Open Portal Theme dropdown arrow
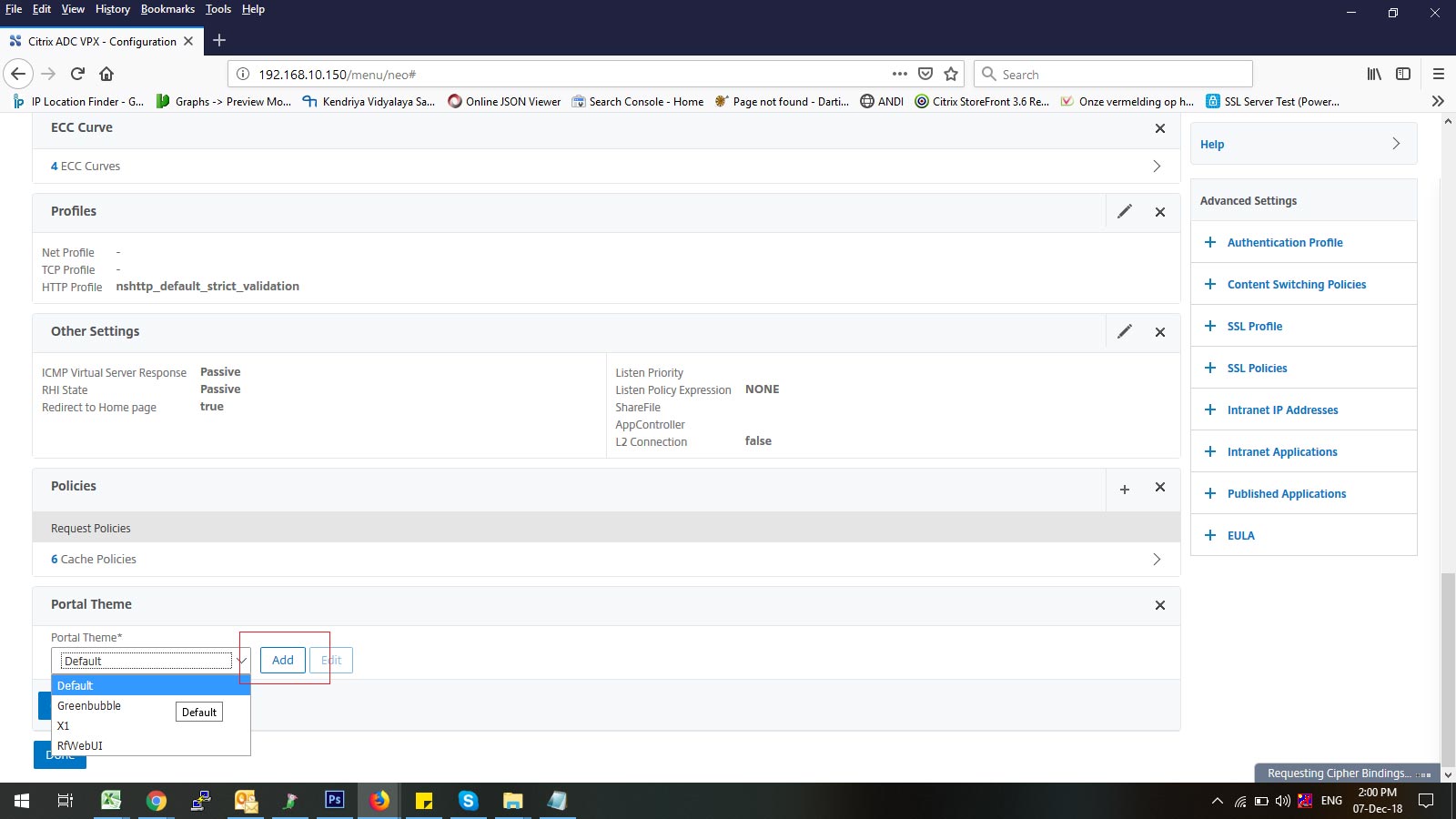This screenshot has width=1456, height=819. pyautogui.click(x=241, y=661)
